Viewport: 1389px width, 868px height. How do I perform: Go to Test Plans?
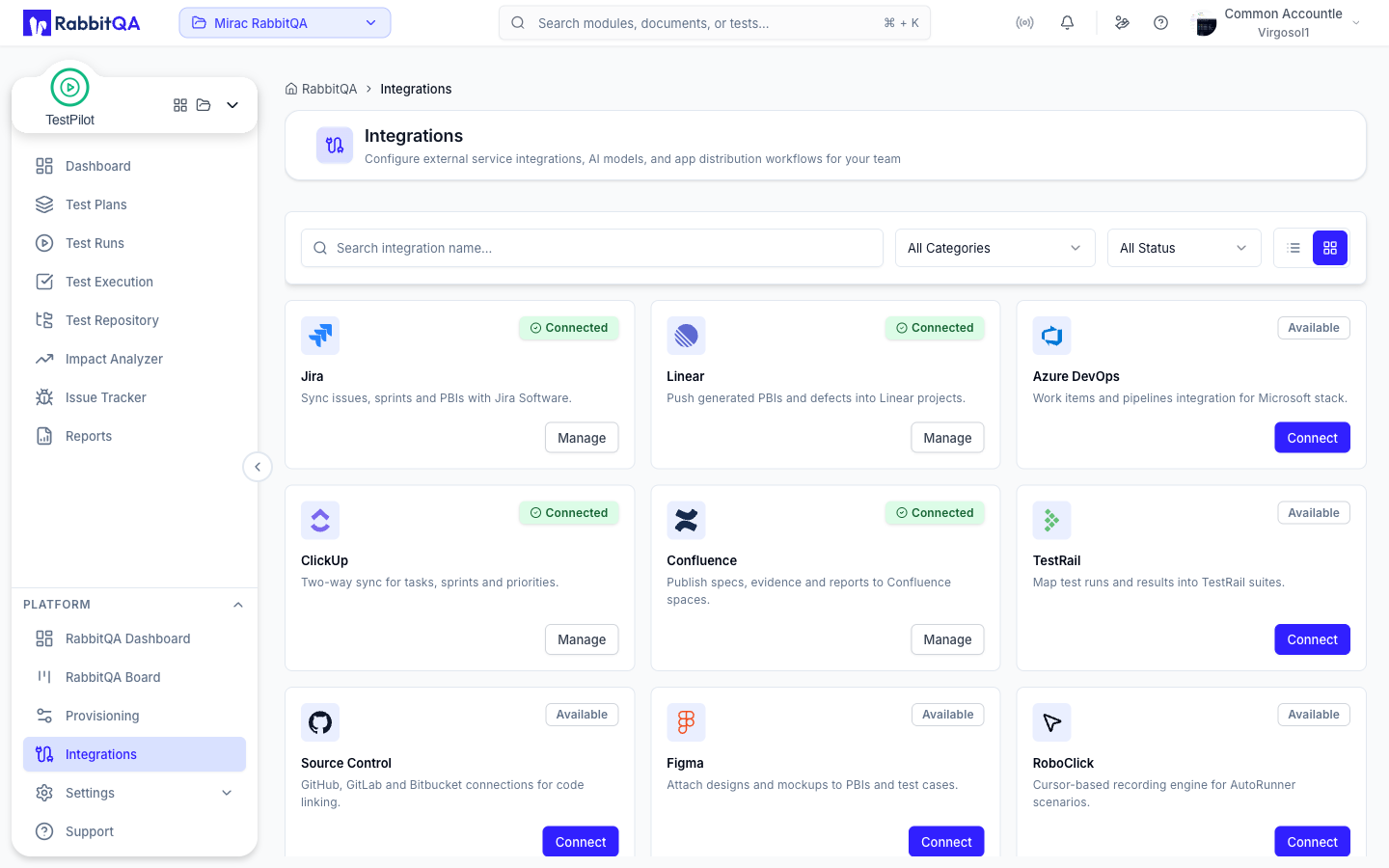click(134, 204)
